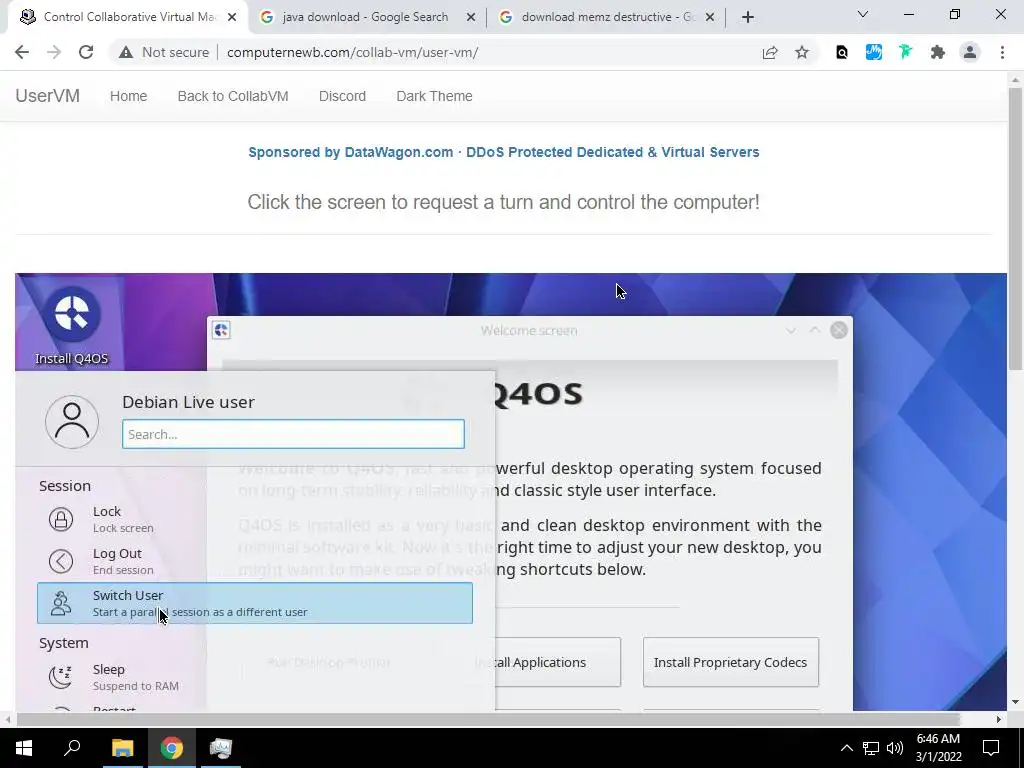Open the DataWagon.com sponsor link
1024x768 pixels.
pos(504,152)
